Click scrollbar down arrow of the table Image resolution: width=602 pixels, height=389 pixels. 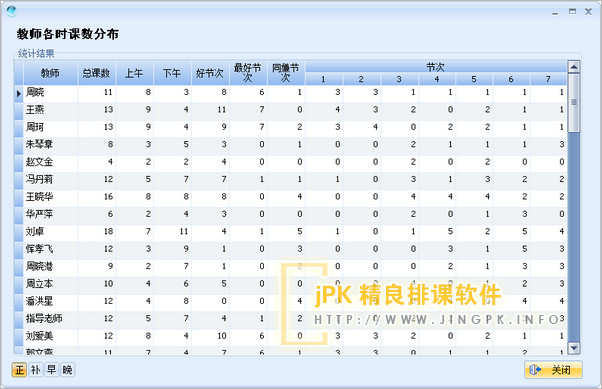pyautogui.click(x=574, y=348)
